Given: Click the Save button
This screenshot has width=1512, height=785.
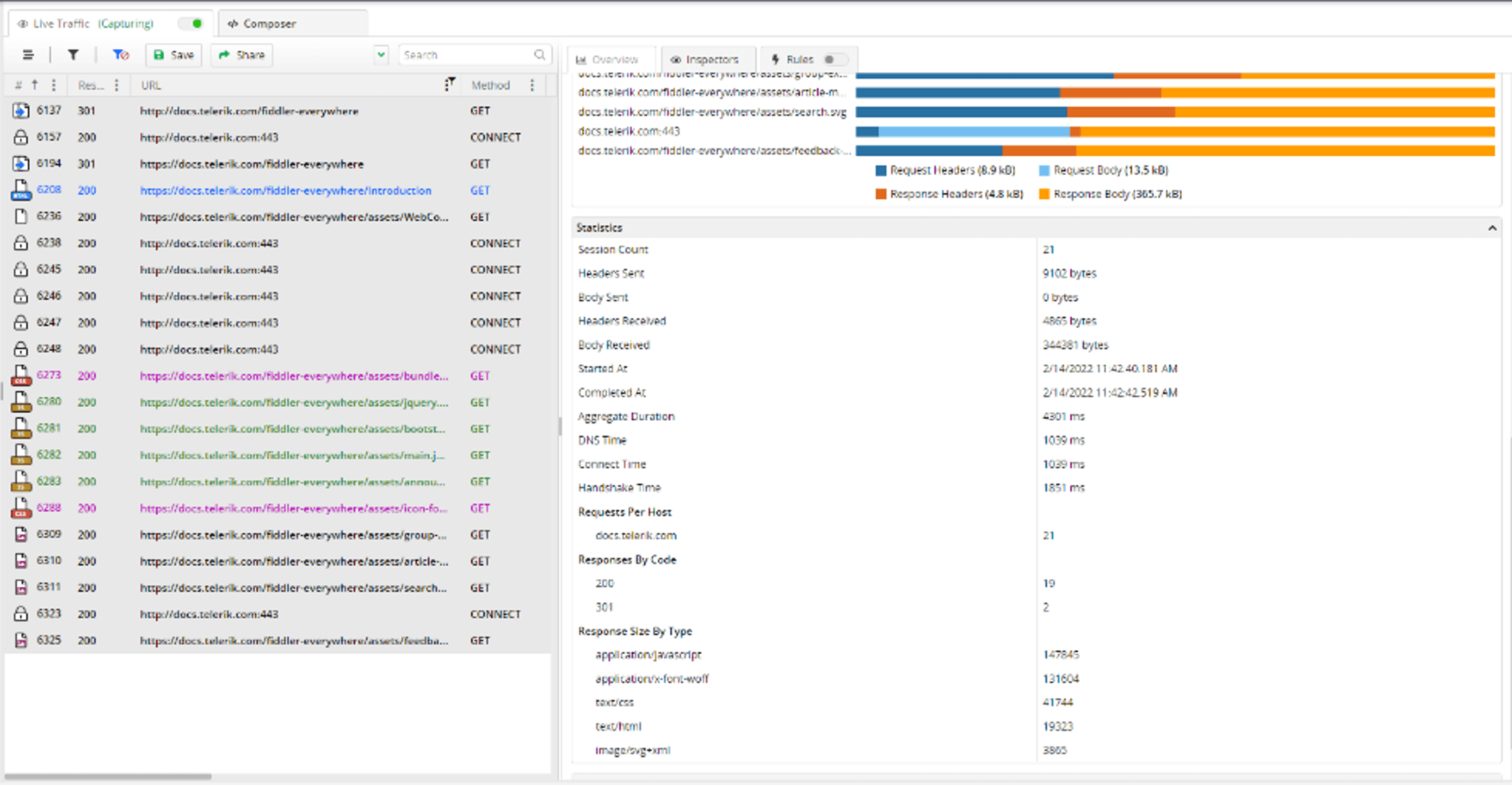Looking at the screenshot, I should click(174, 55).
